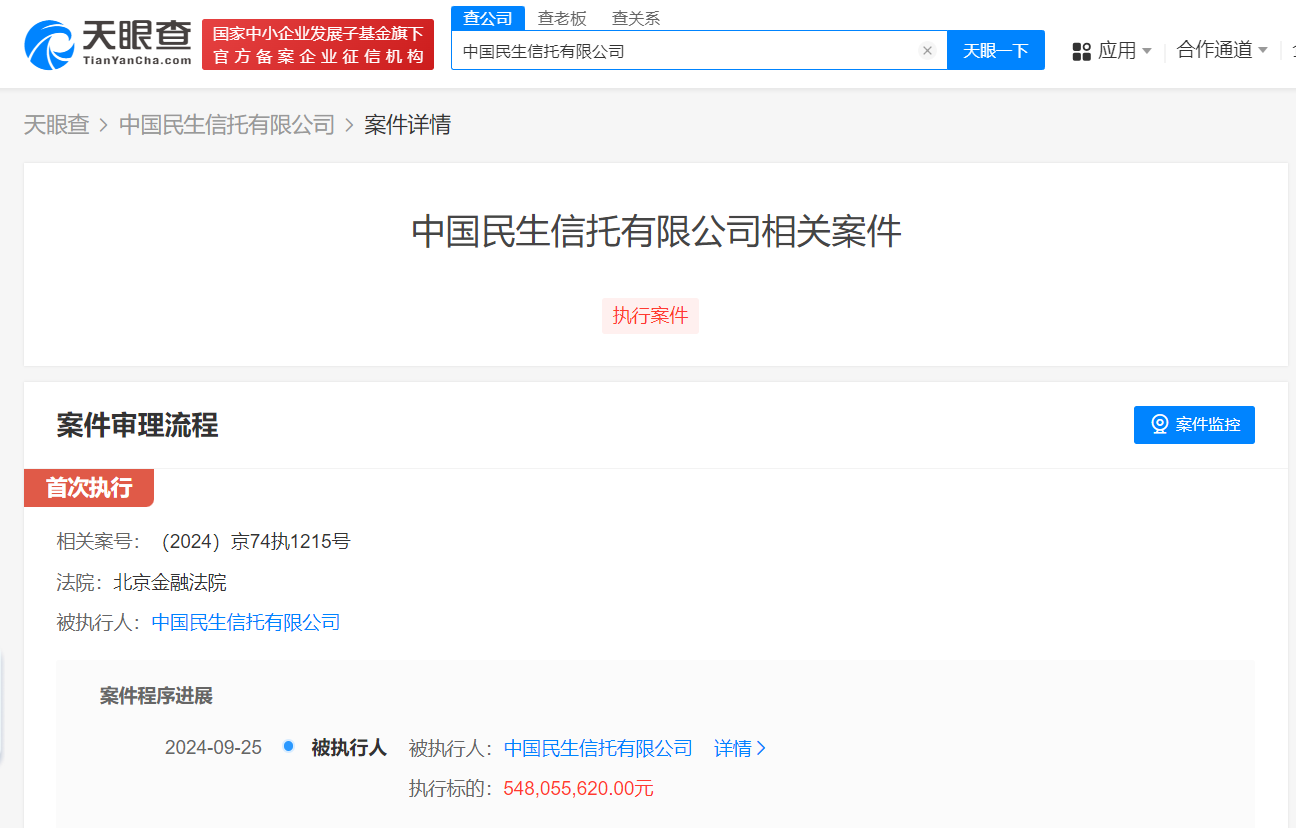The width and height of the screenshot is (1296, 828).
Task: Select the case number (2024)京74执1215号
Action: tap(254, 542)
